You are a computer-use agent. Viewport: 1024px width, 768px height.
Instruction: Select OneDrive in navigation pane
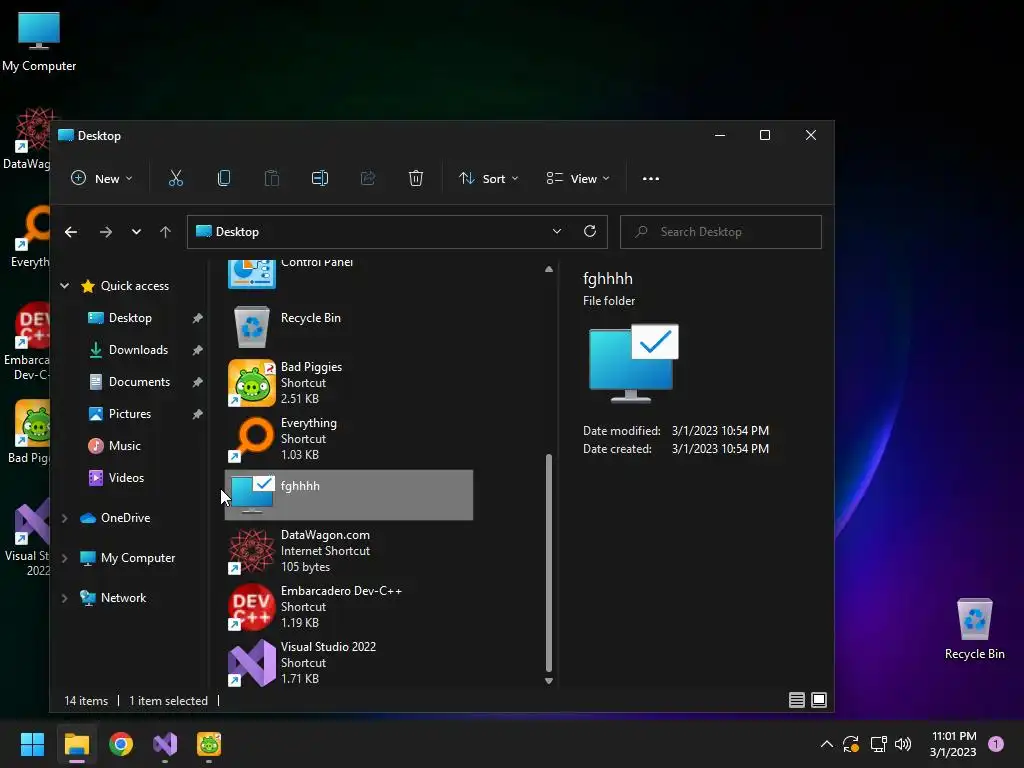click(125, 518)
